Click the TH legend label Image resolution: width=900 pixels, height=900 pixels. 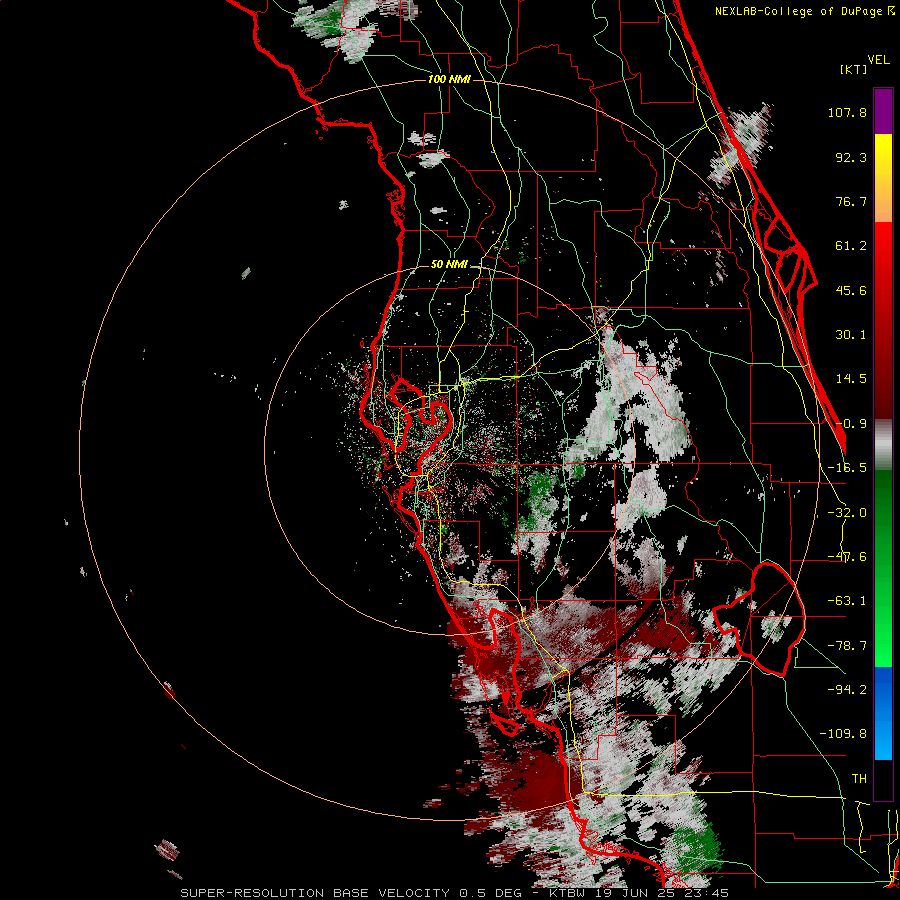[x=859, y=778]
